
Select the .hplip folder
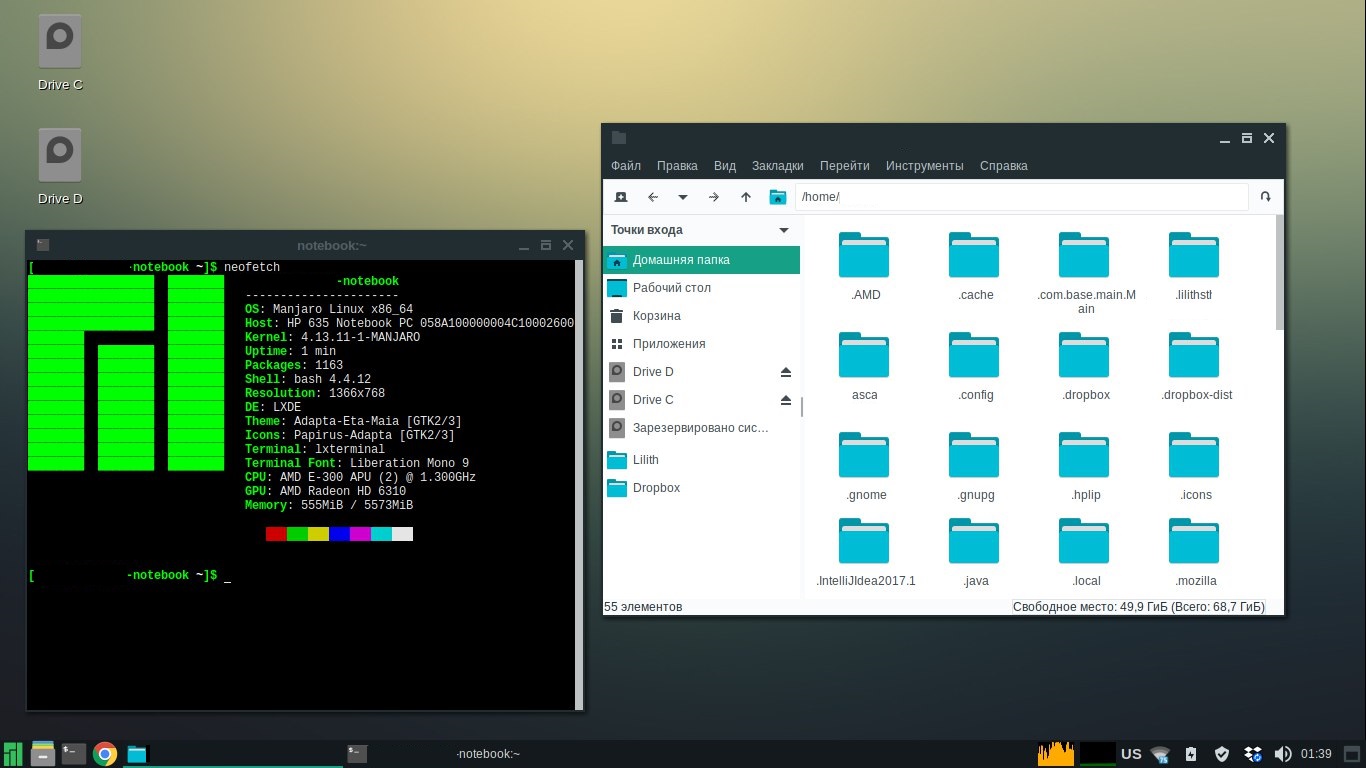[1086, 466]
